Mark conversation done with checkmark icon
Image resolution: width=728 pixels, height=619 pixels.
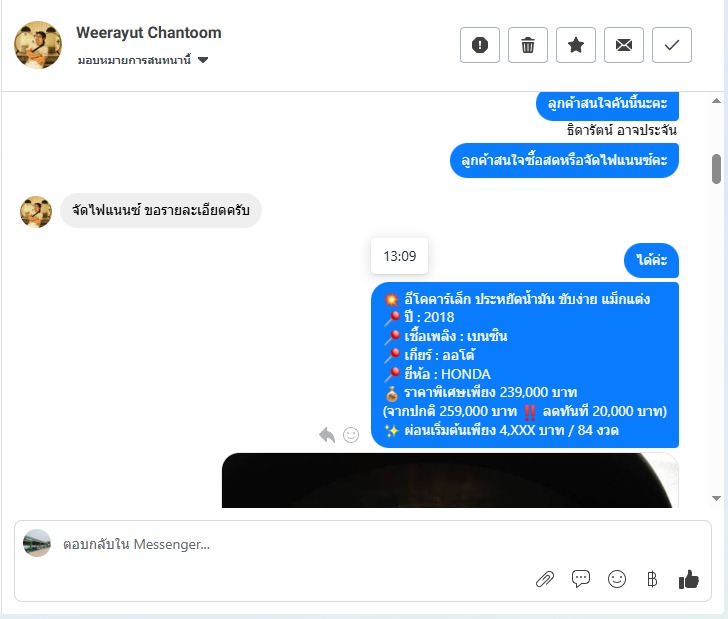(672, 45)
